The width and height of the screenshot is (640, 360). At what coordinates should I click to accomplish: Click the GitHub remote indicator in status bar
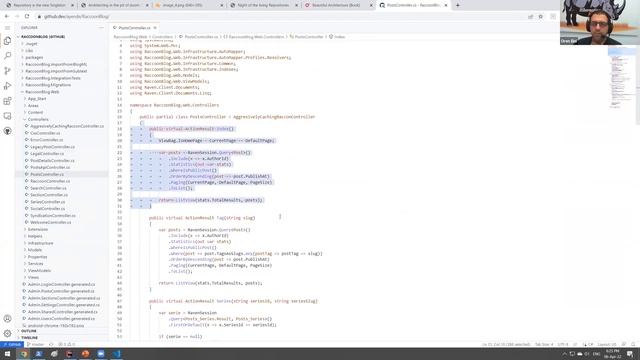pos(12,344)
